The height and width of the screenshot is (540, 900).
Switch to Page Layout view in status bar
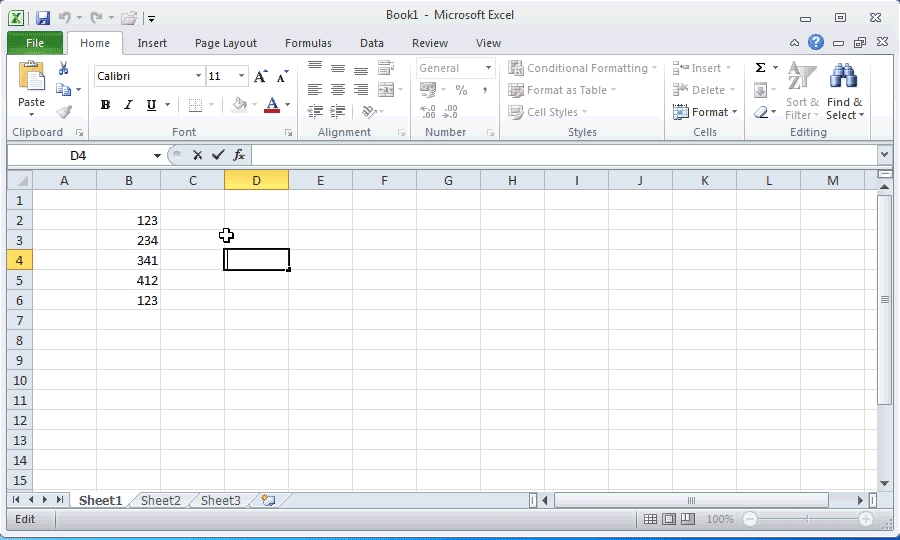pos(669,520)
